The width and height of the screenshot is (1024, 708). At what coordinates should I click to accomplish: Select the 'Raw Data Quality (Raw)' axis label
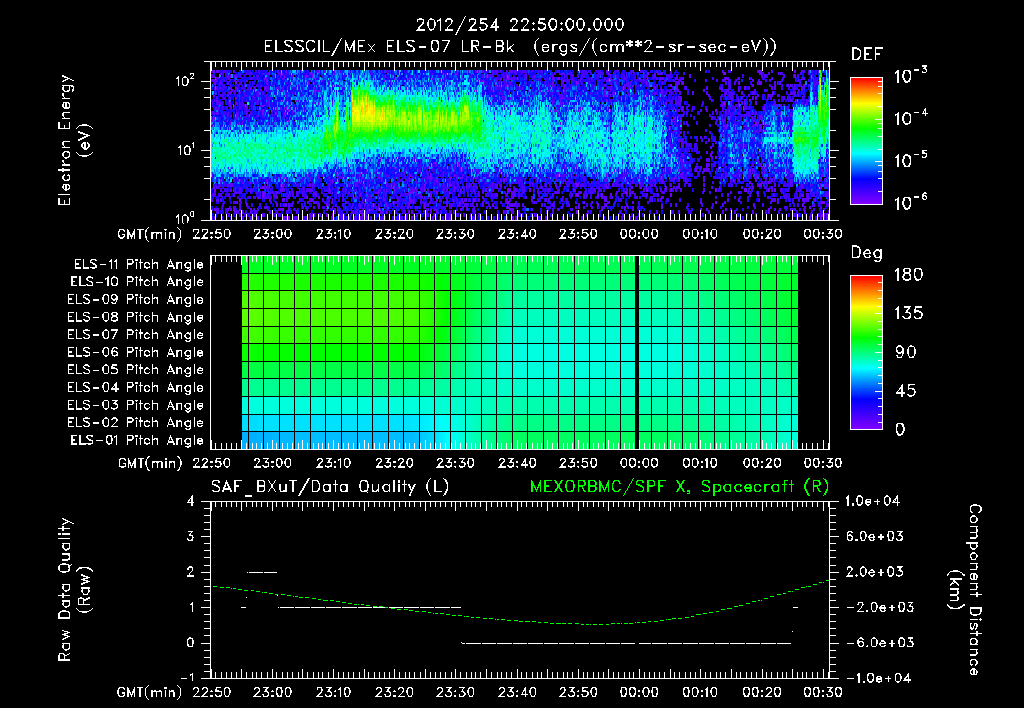click(74, 589)
